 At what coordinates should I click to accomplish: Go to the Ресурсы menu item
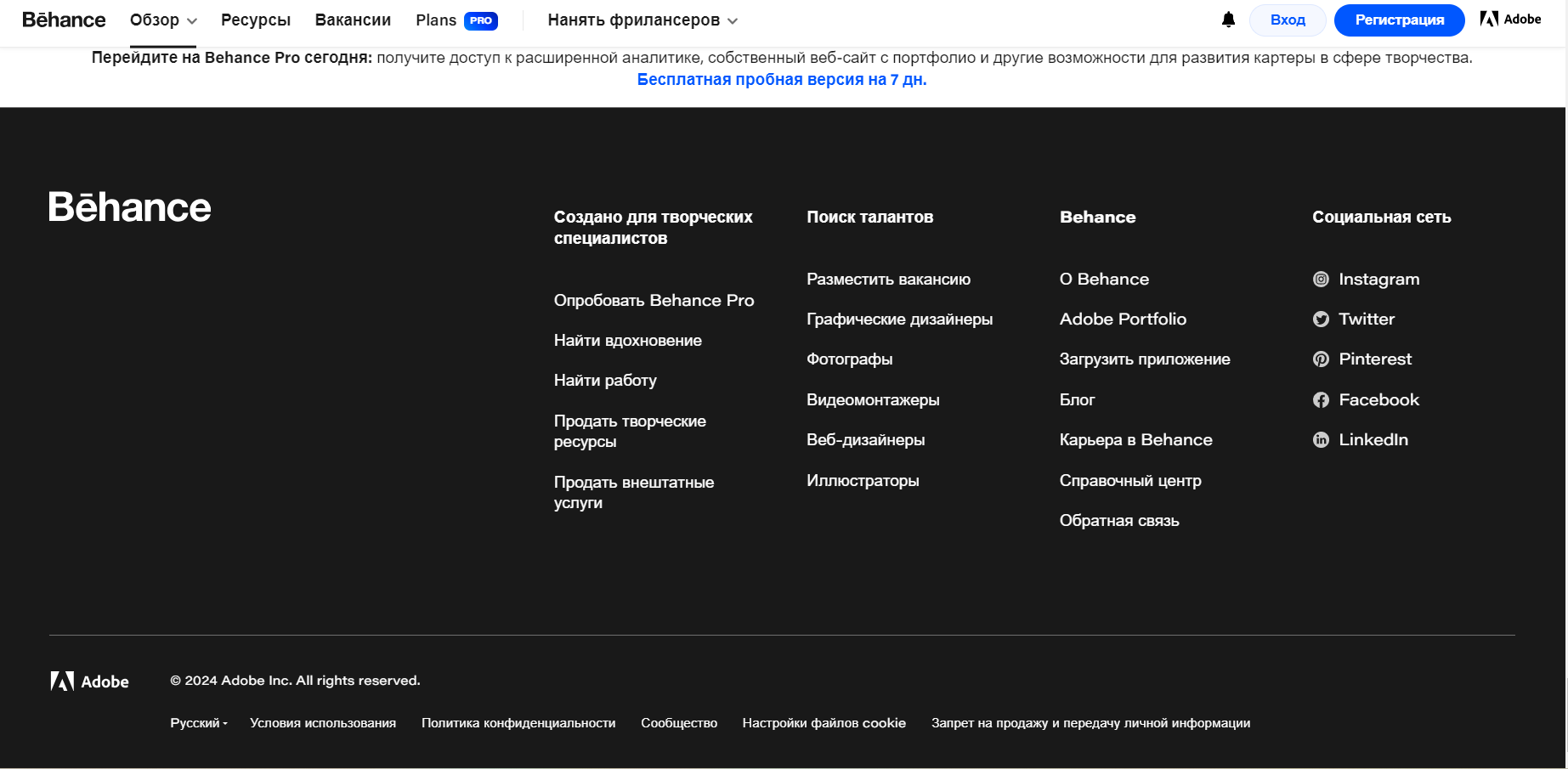255,19
